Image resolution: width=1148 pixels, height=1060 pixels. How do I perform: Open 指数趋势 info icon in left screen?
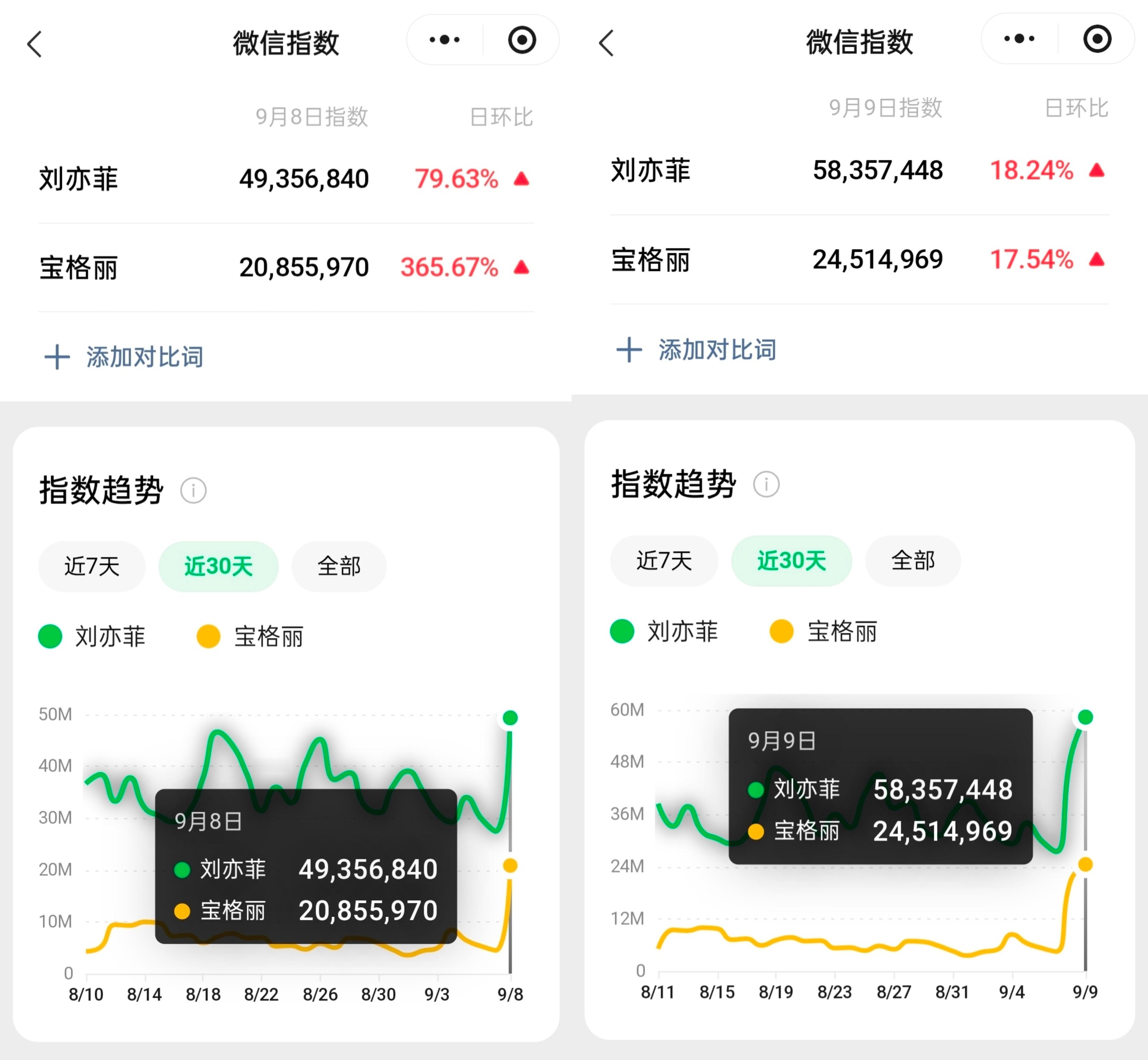[193, 491]
